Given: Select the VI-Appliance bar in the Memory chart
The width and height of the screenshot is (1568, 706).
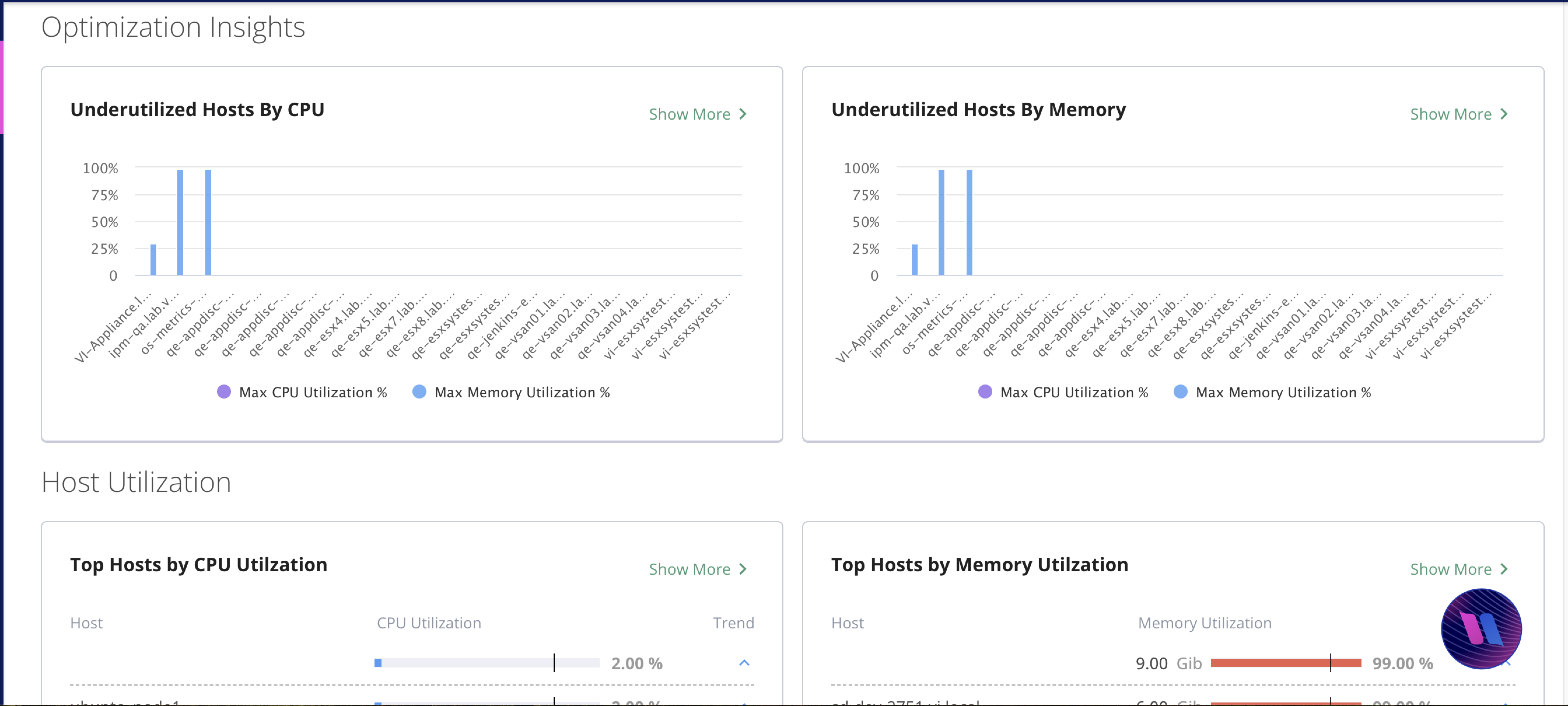Looking at the screenshot, I should pyautogui.click(x=914, y=260).
